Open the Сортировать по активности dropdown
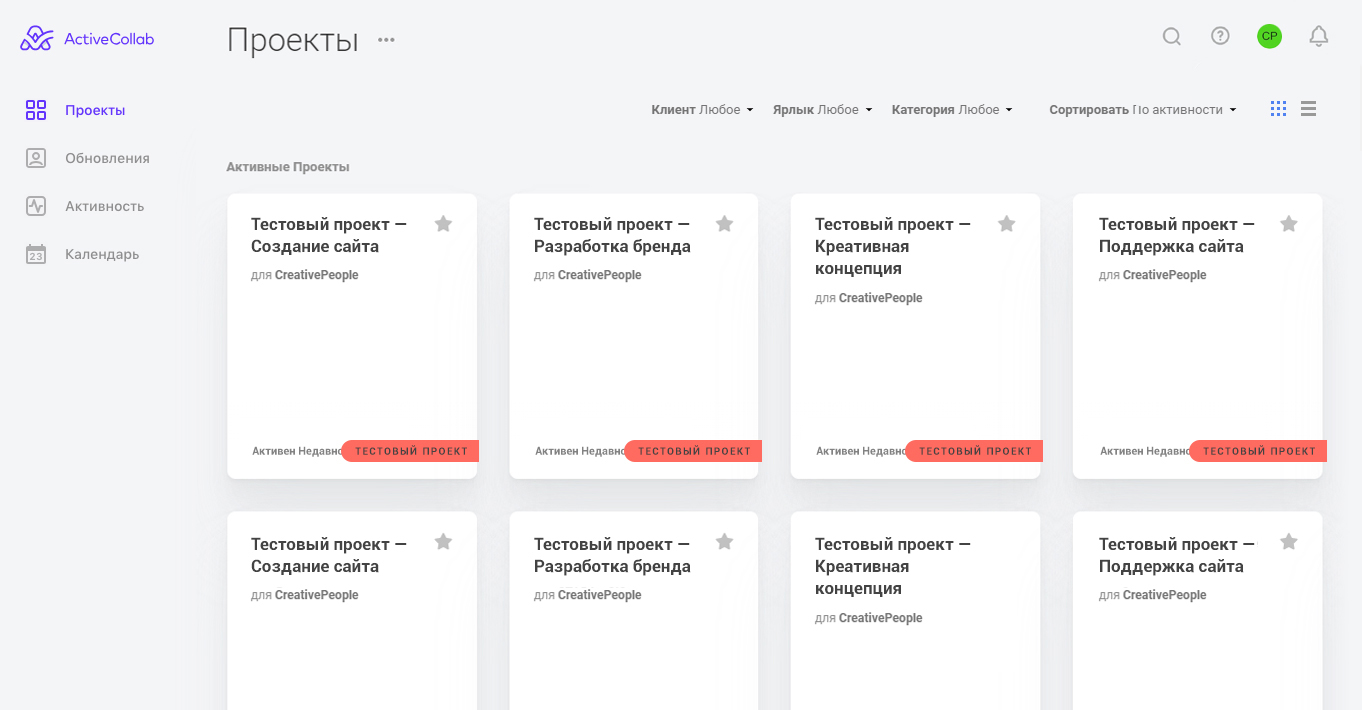1362x710 pixels. pyautogui.click(x=1142, y=110)
